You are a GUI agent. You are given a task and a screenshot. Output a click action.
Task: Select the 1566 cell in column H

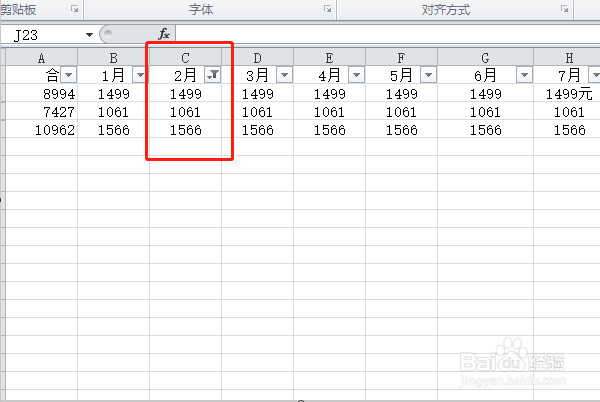click(x=567, y=129)
